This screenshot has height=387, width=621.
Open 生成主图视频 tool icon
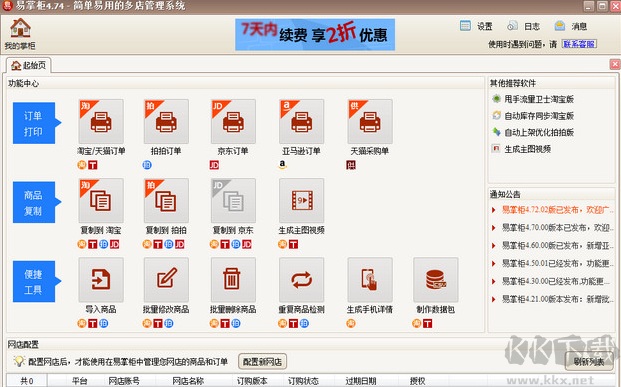[301, 200]
